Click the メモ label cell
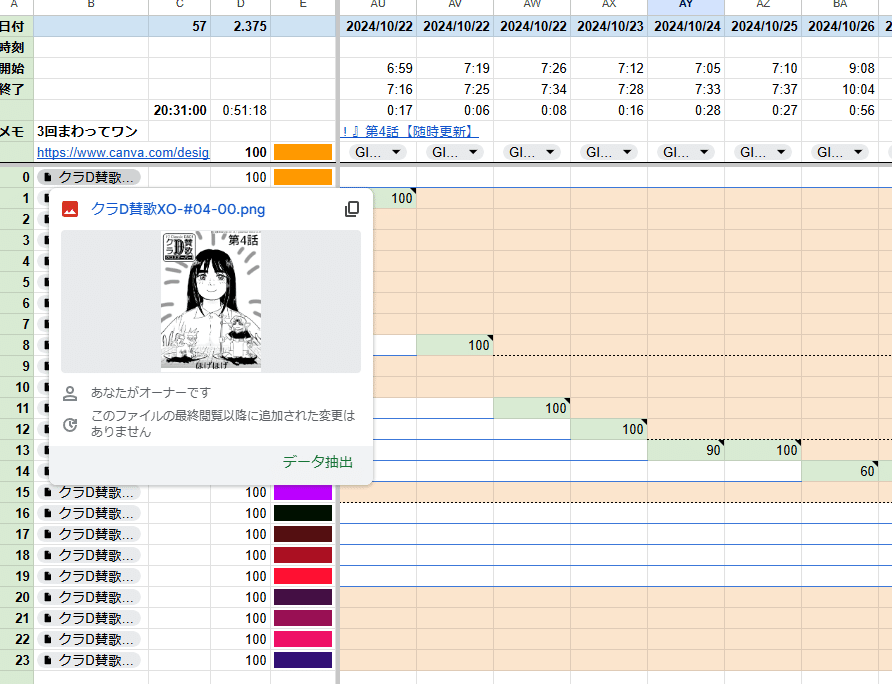892x684 pixels. (17, 131)
